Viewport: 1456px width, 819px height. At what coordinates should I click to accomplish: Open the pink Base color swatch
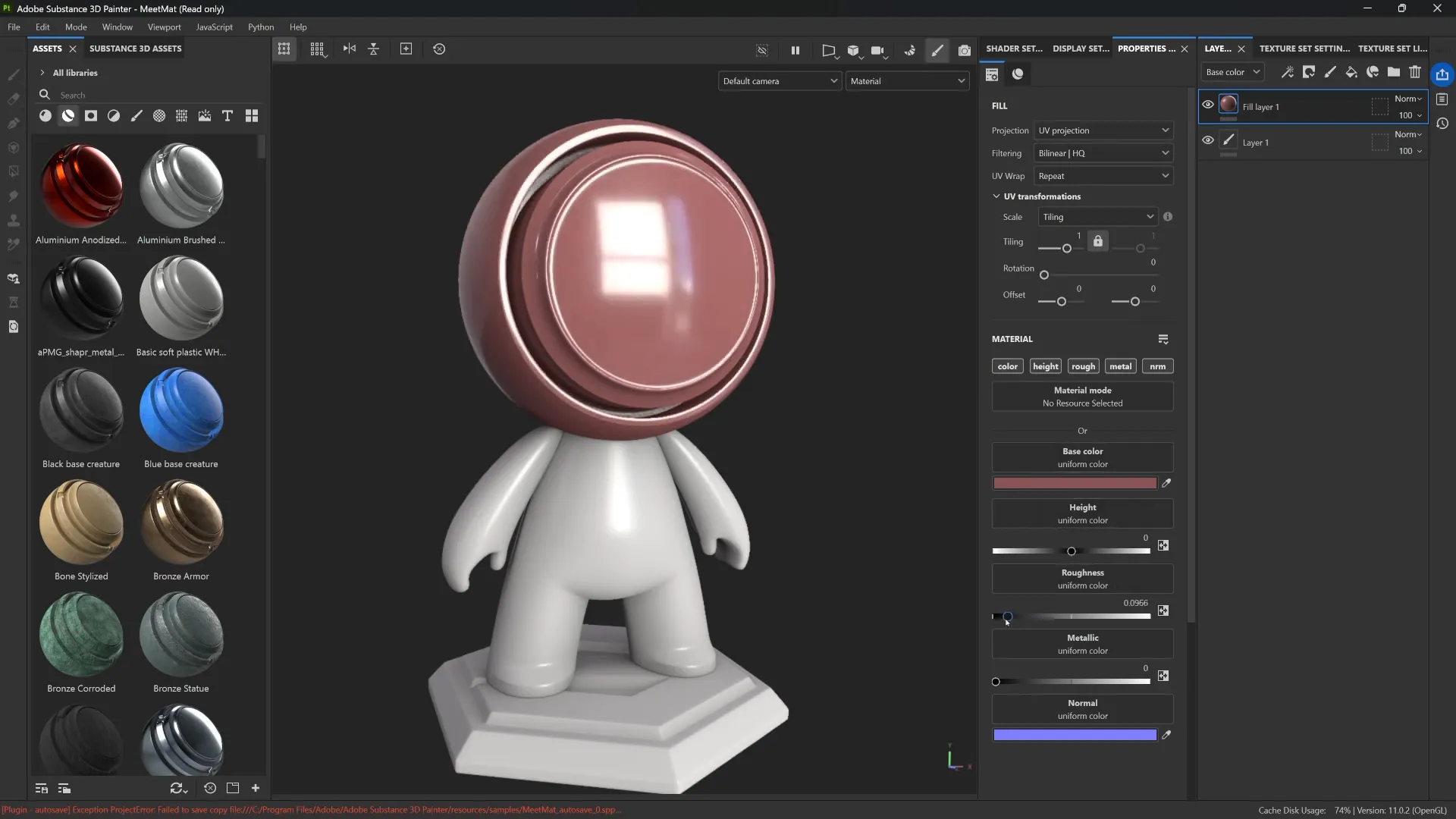1075,483
